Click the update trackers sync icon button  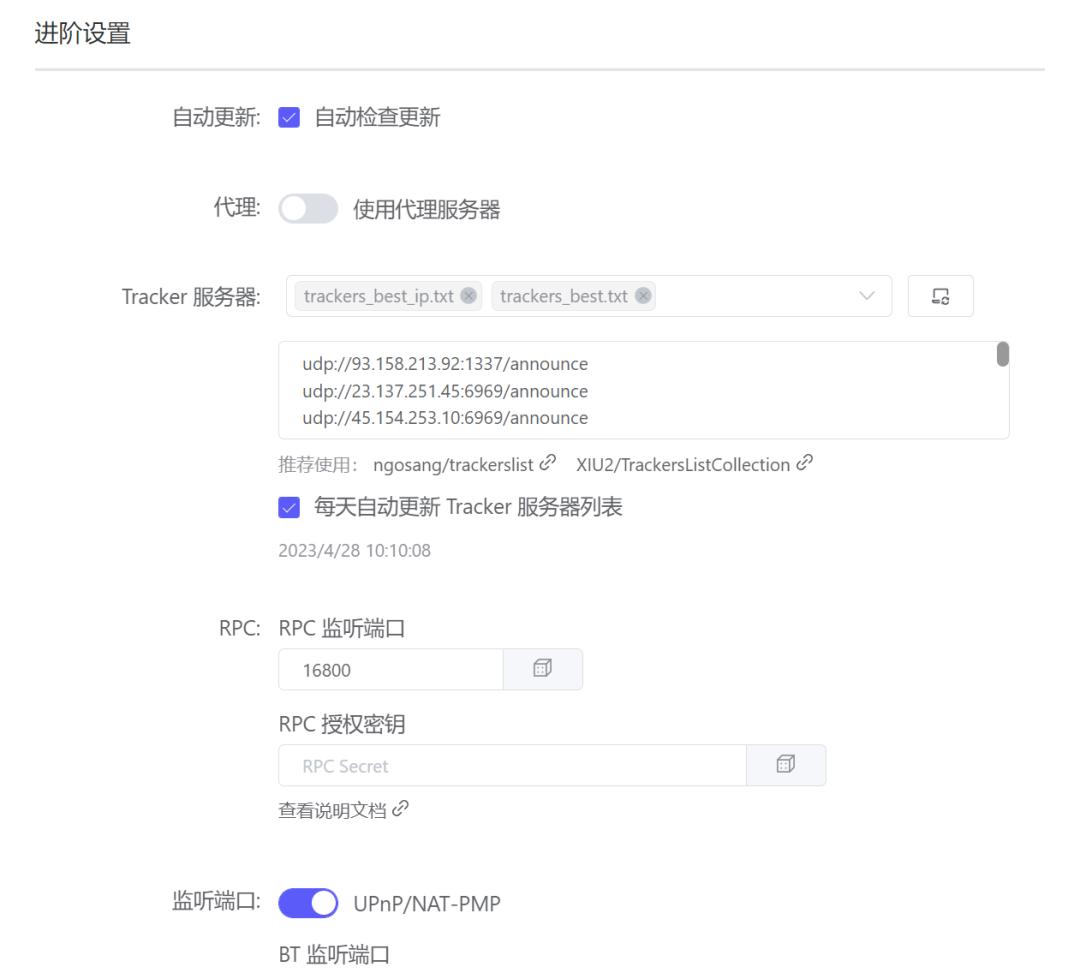[942, 295]
